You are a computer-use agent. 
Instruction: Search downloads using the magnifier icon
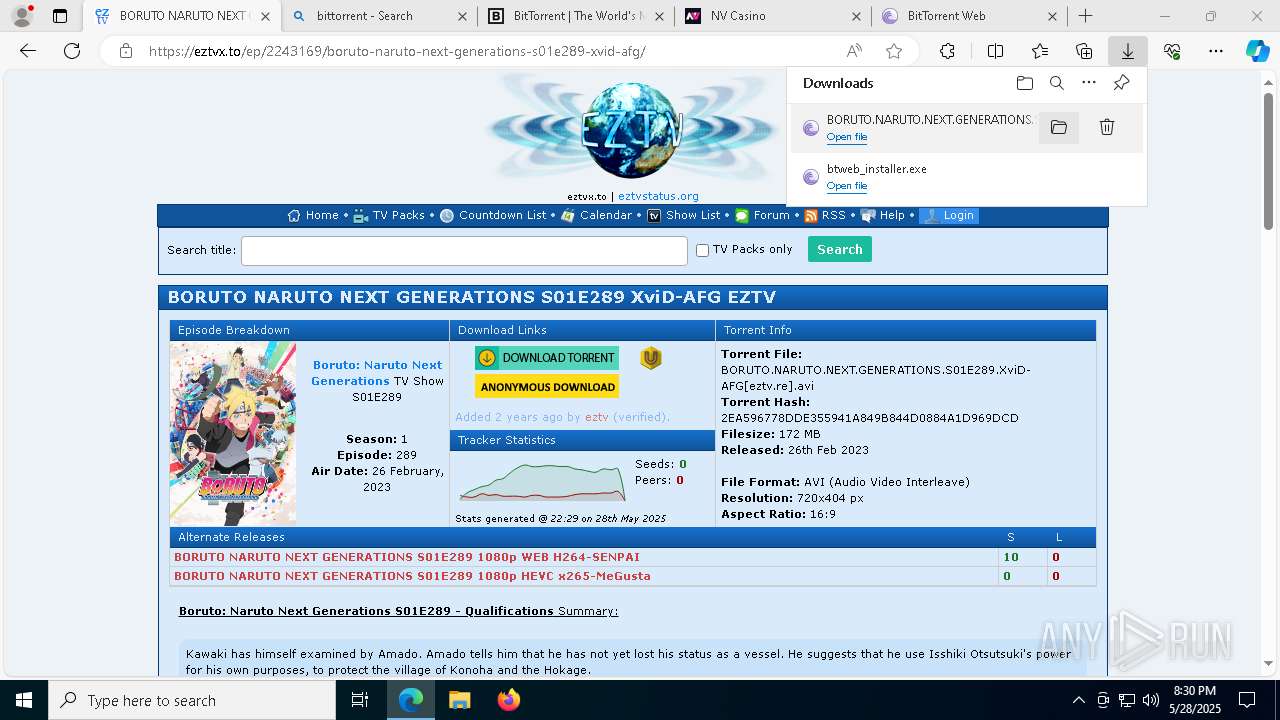click(1057, 83)
